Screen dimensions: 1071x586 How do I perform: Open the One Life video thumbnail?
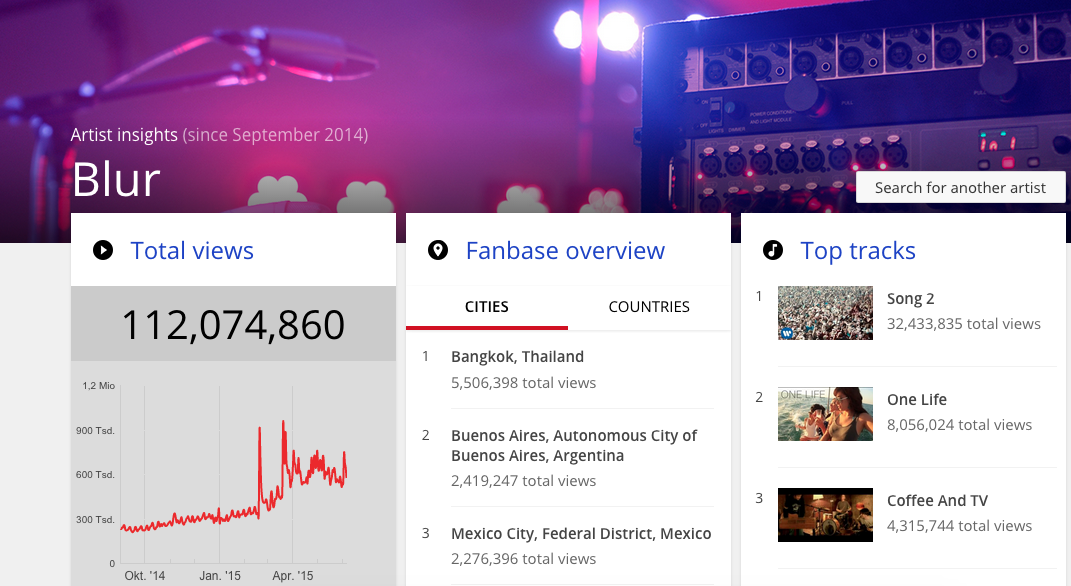coord(825,414)
